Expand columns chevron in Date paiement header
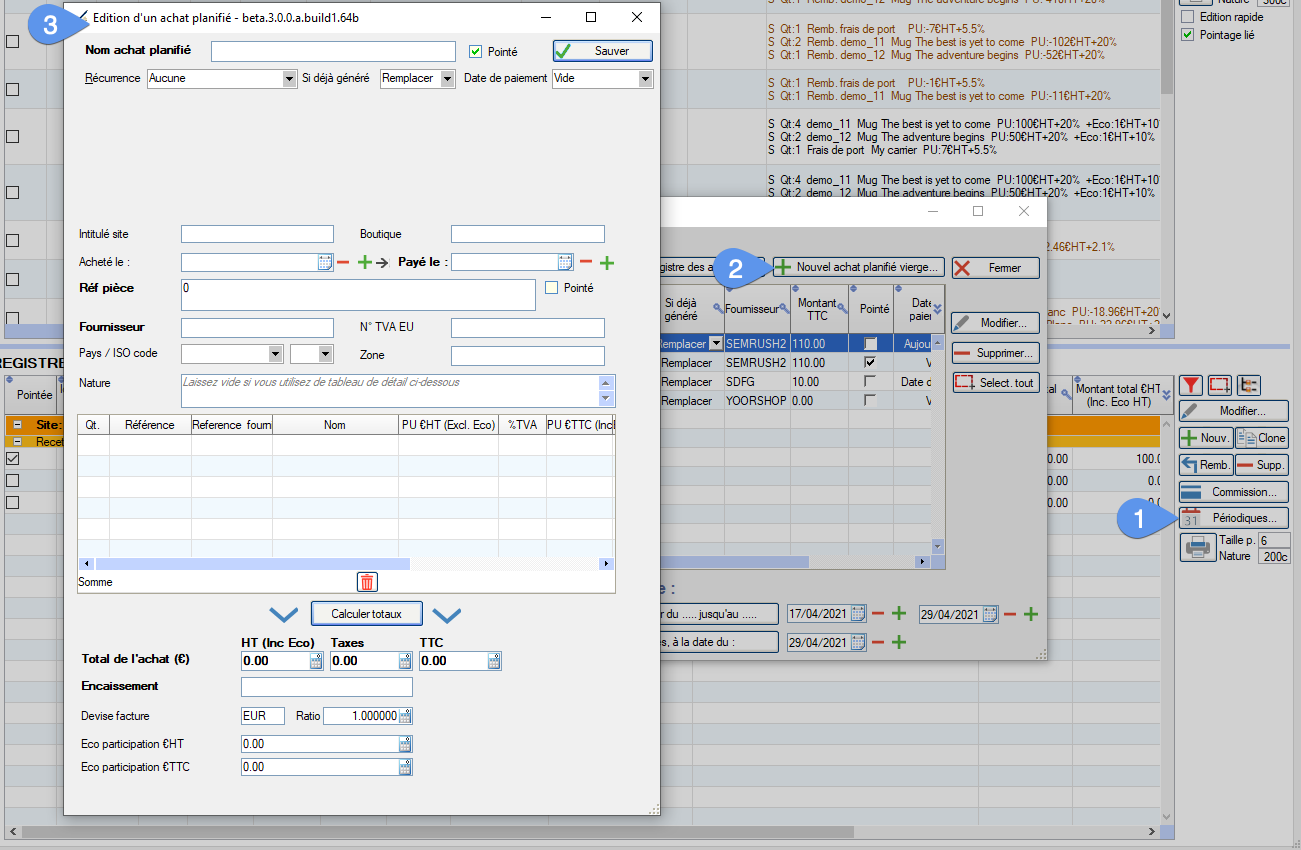Viewport: 1301px width, 850px height. (937, 307)
